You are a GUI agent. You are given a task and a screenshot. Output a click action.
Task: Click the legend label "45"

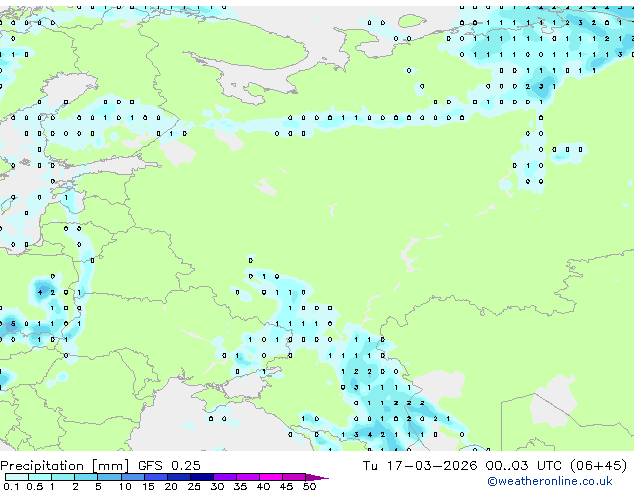coord(286,486)
